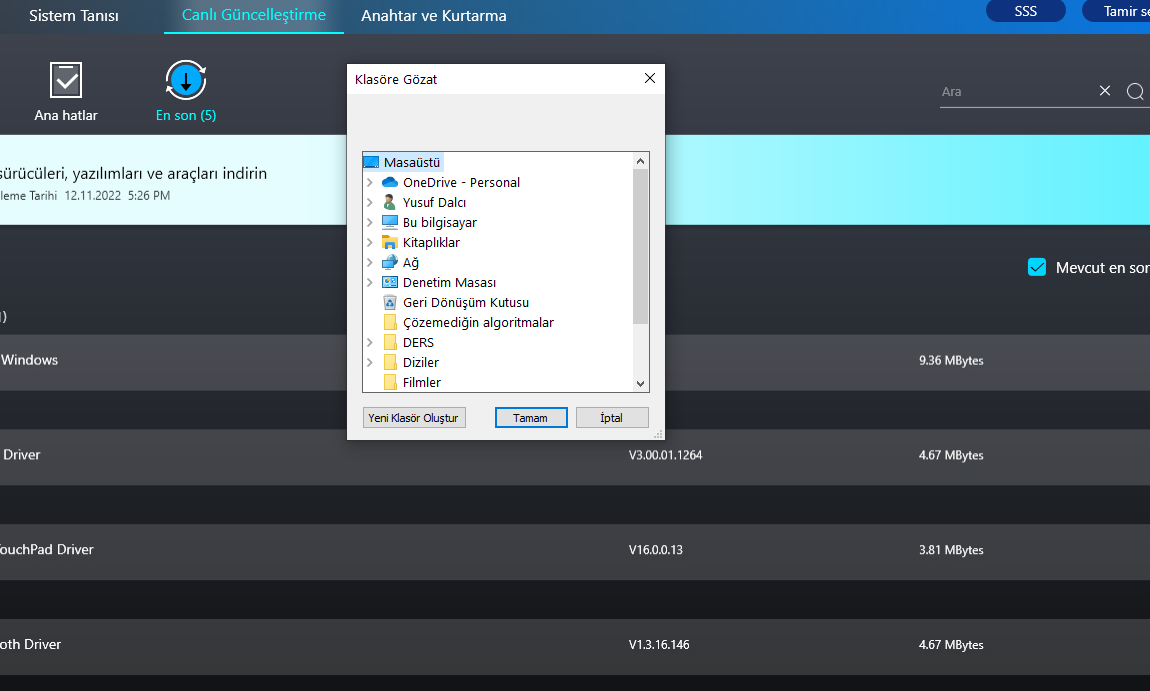Screen dimensions: 1150x691
Task: Cancel with the İptal button
Action: (x=612, y=417)
